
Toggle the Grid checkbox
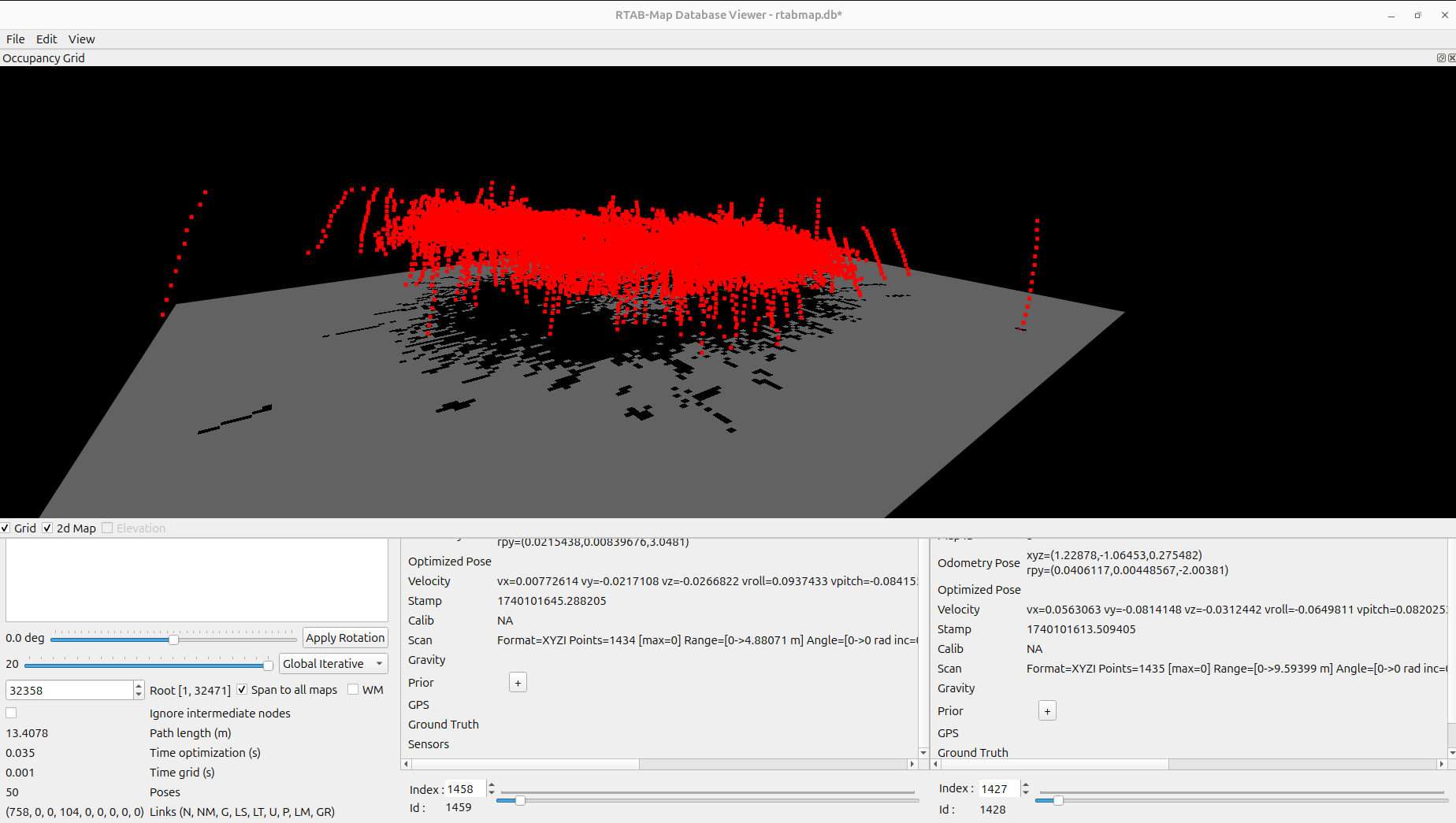(6, 528)
